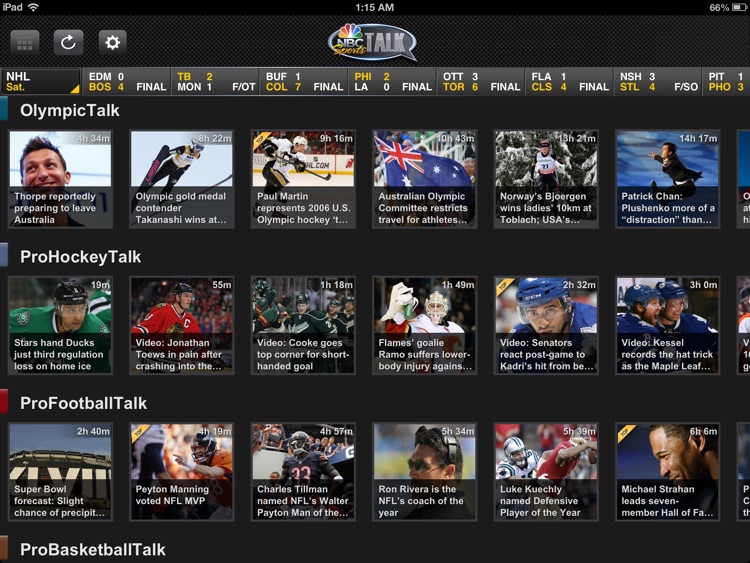Open Michael Strahan Hall of Fame story

668,472
